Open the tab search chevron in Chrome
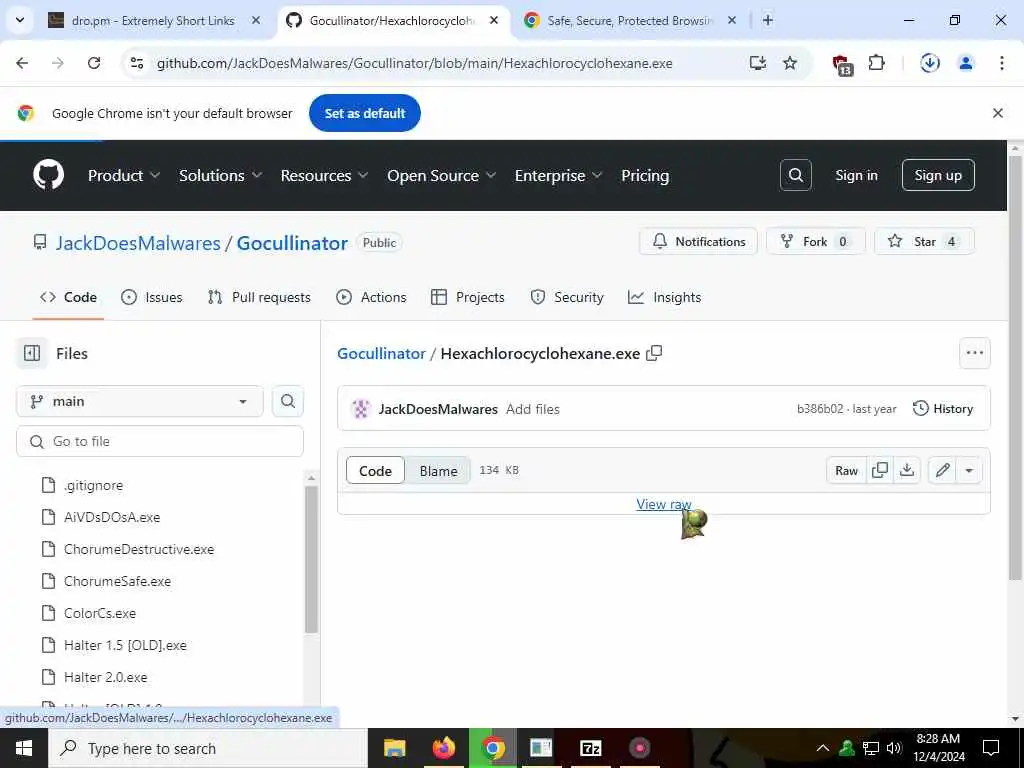This screenshot has width=1024, height=768. (x=20, y=20)
